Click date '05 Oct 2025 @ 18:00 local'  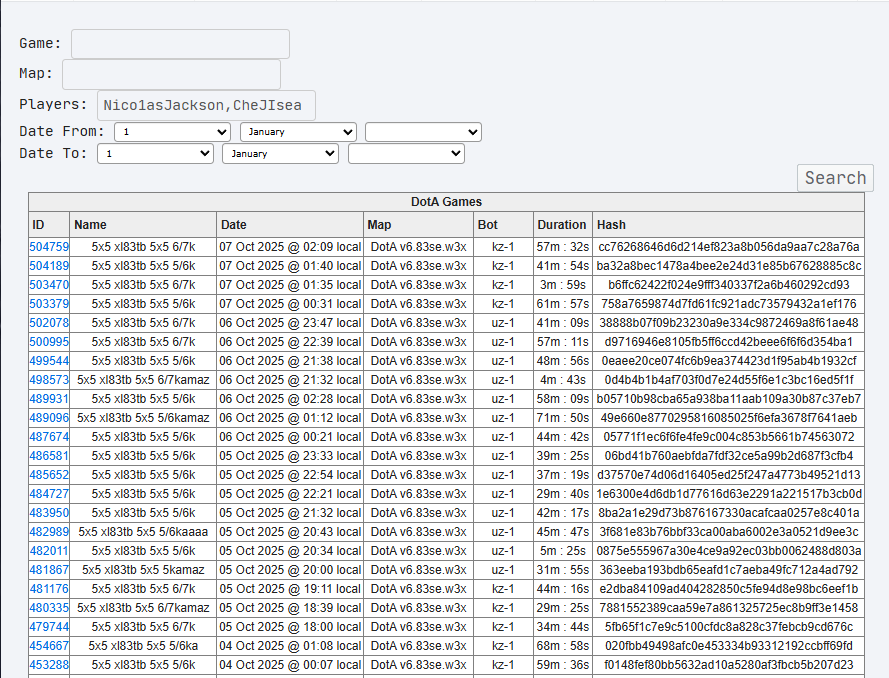tap(290, 626)
